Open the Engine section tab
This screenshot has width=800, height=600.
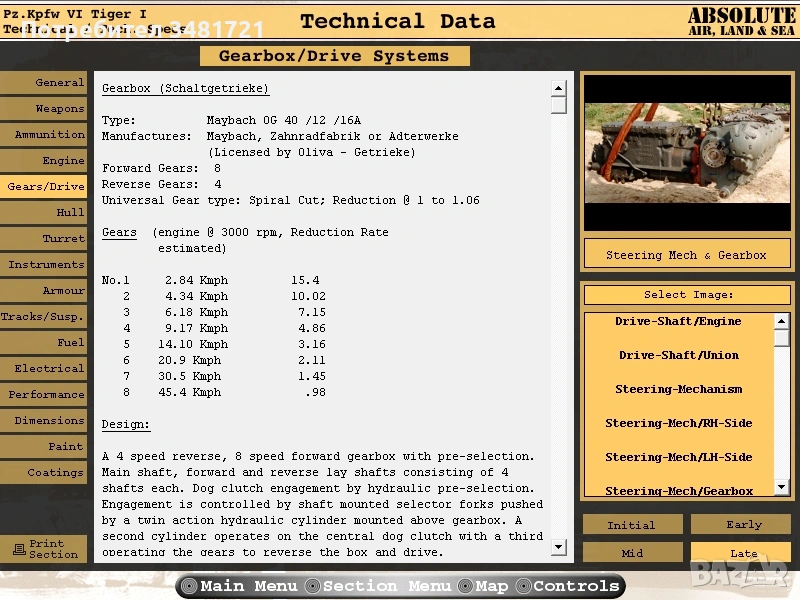(x=44, y=160)
